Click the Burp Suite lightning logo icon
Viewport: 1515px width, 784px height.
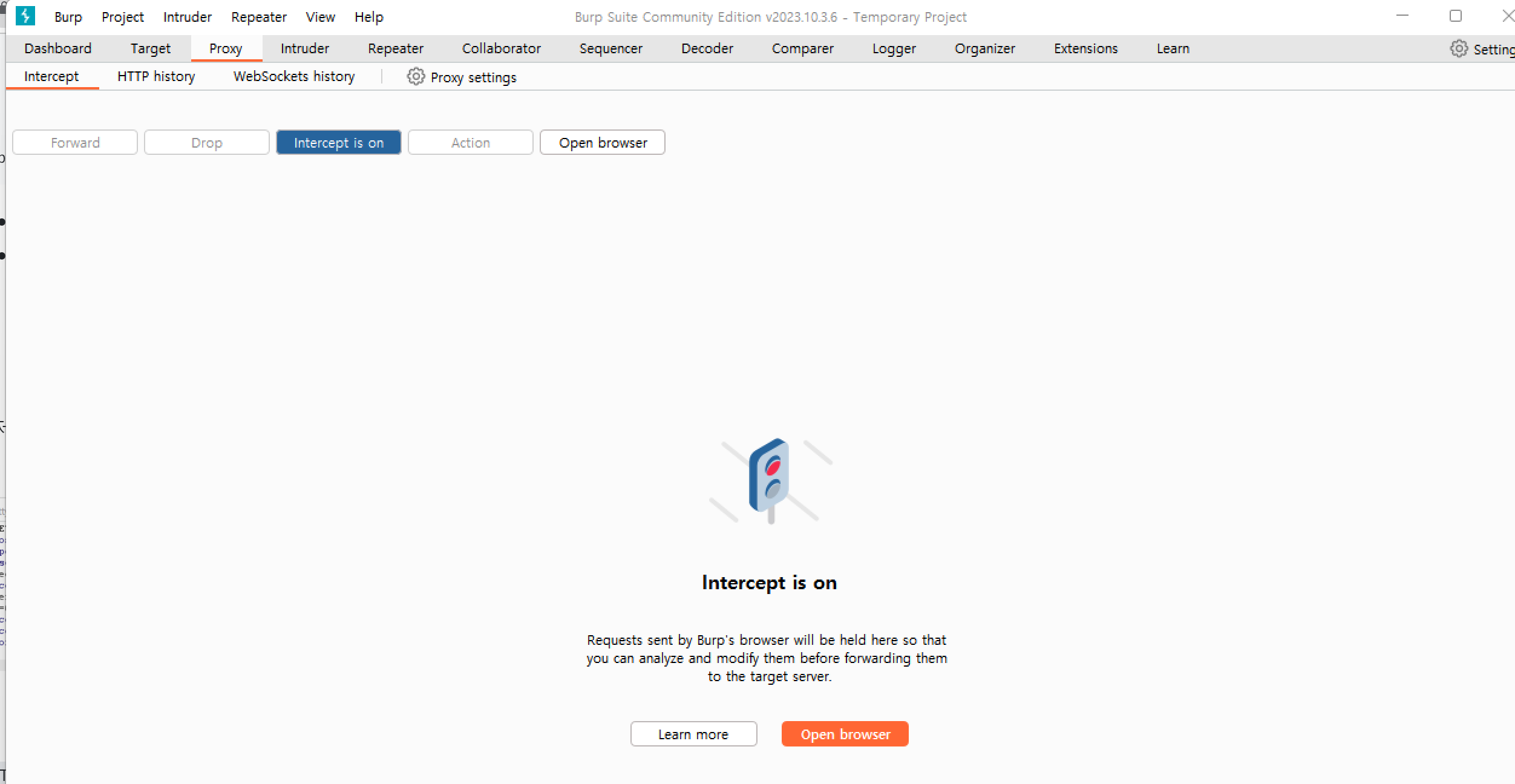[x=25, y=16]
